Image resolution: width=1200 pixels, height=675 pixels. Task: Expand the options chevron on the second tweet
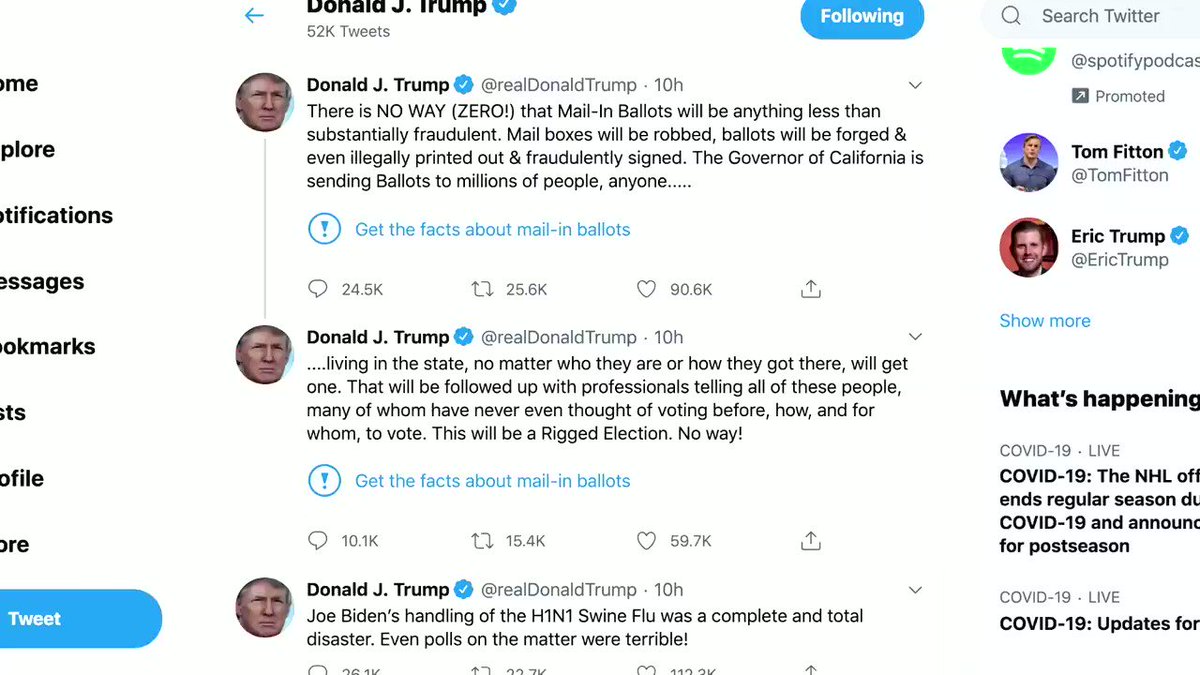(914, 337)
